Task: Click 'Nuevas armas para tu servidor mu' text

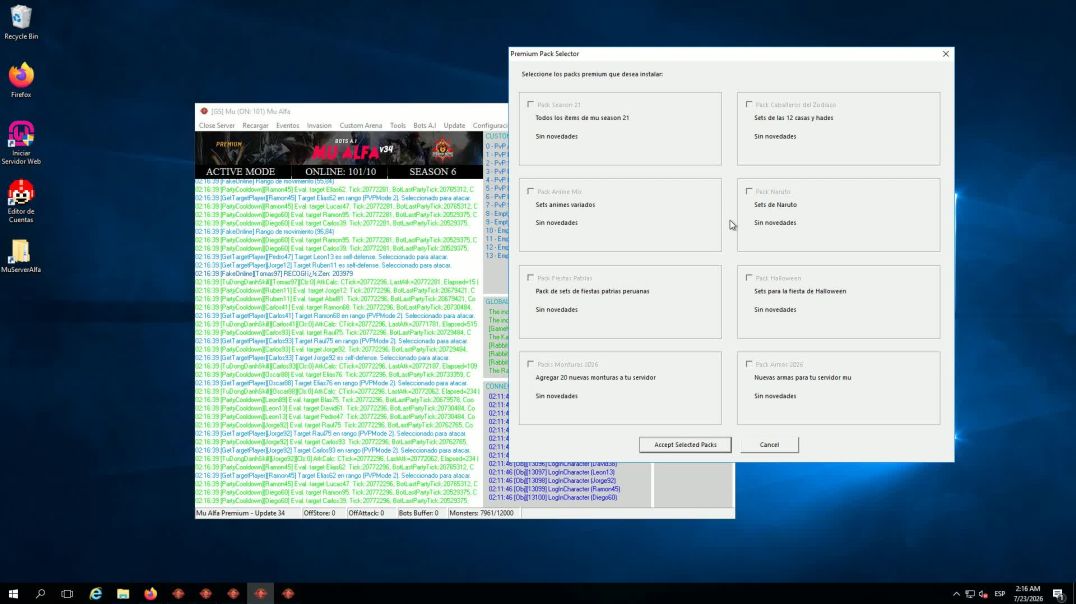Action: click(x=803, y=378)
